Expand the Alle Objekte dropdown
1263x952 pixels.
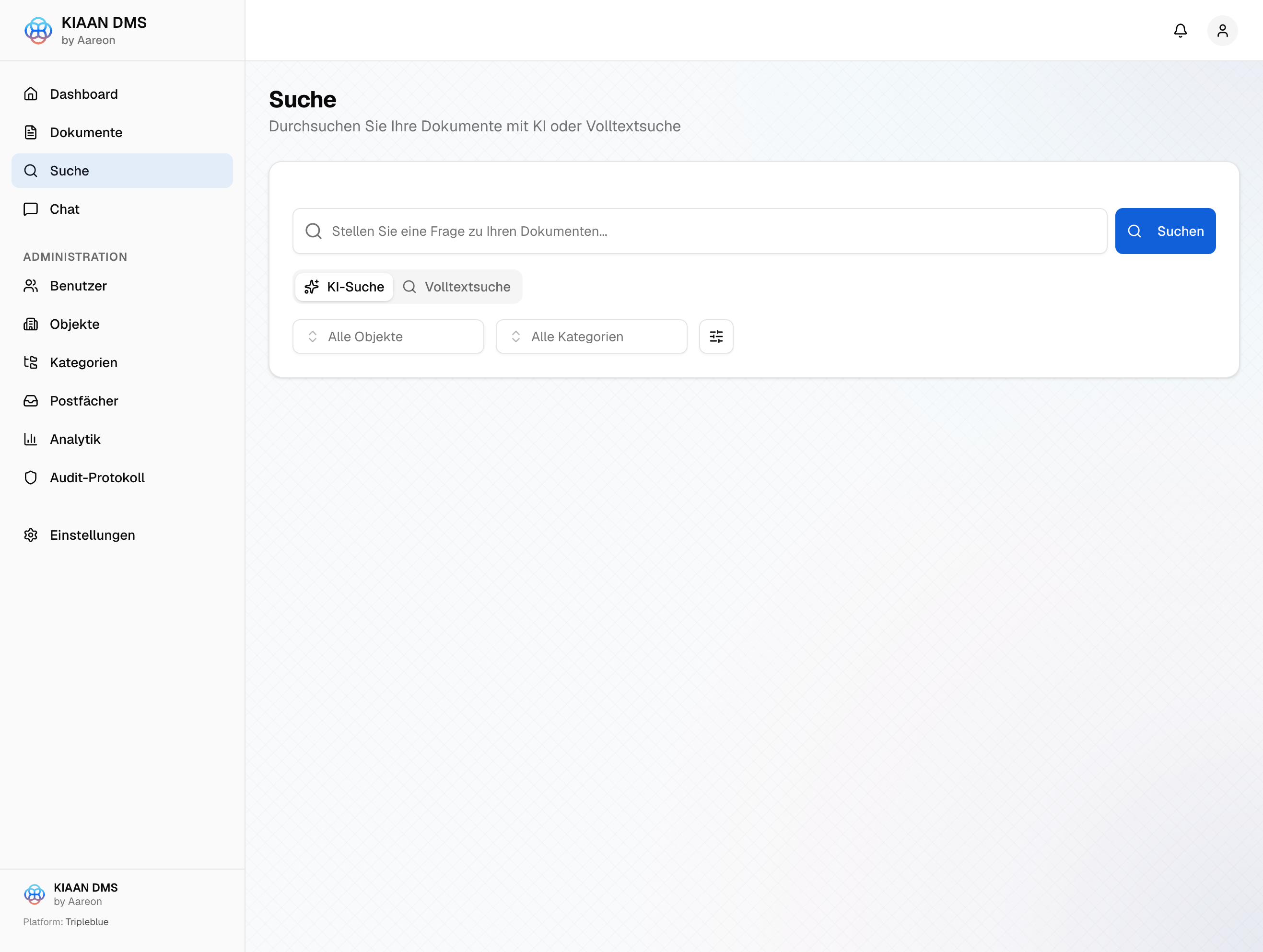point(388,336)
